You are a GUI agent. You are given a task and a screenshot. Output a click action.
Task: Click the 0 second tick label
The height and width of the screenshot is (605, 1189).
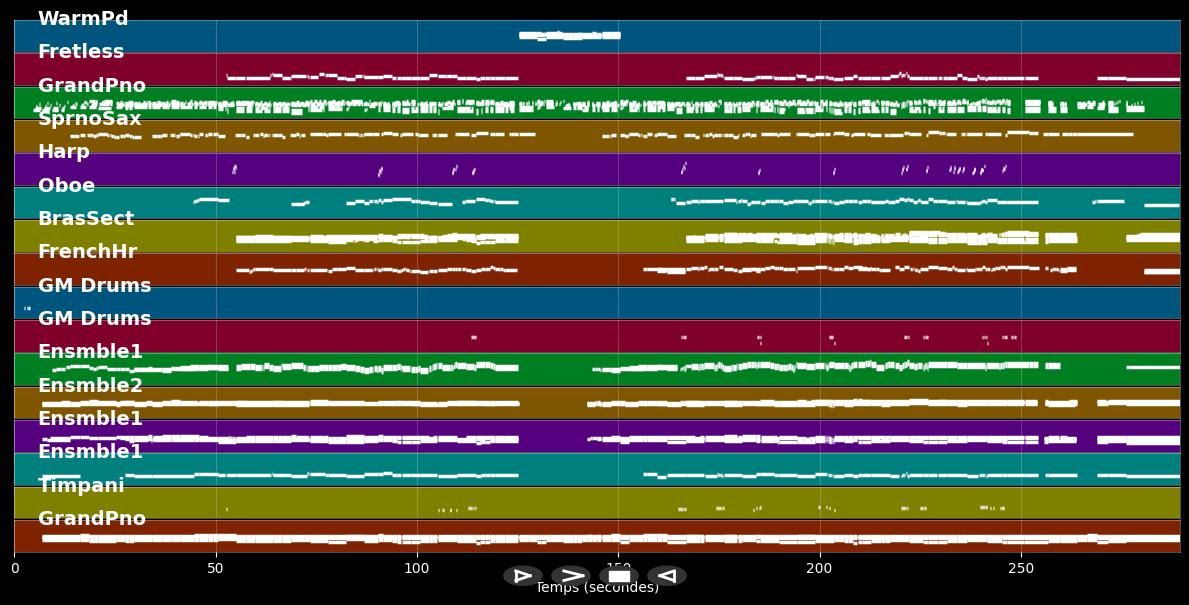point(15,569)
